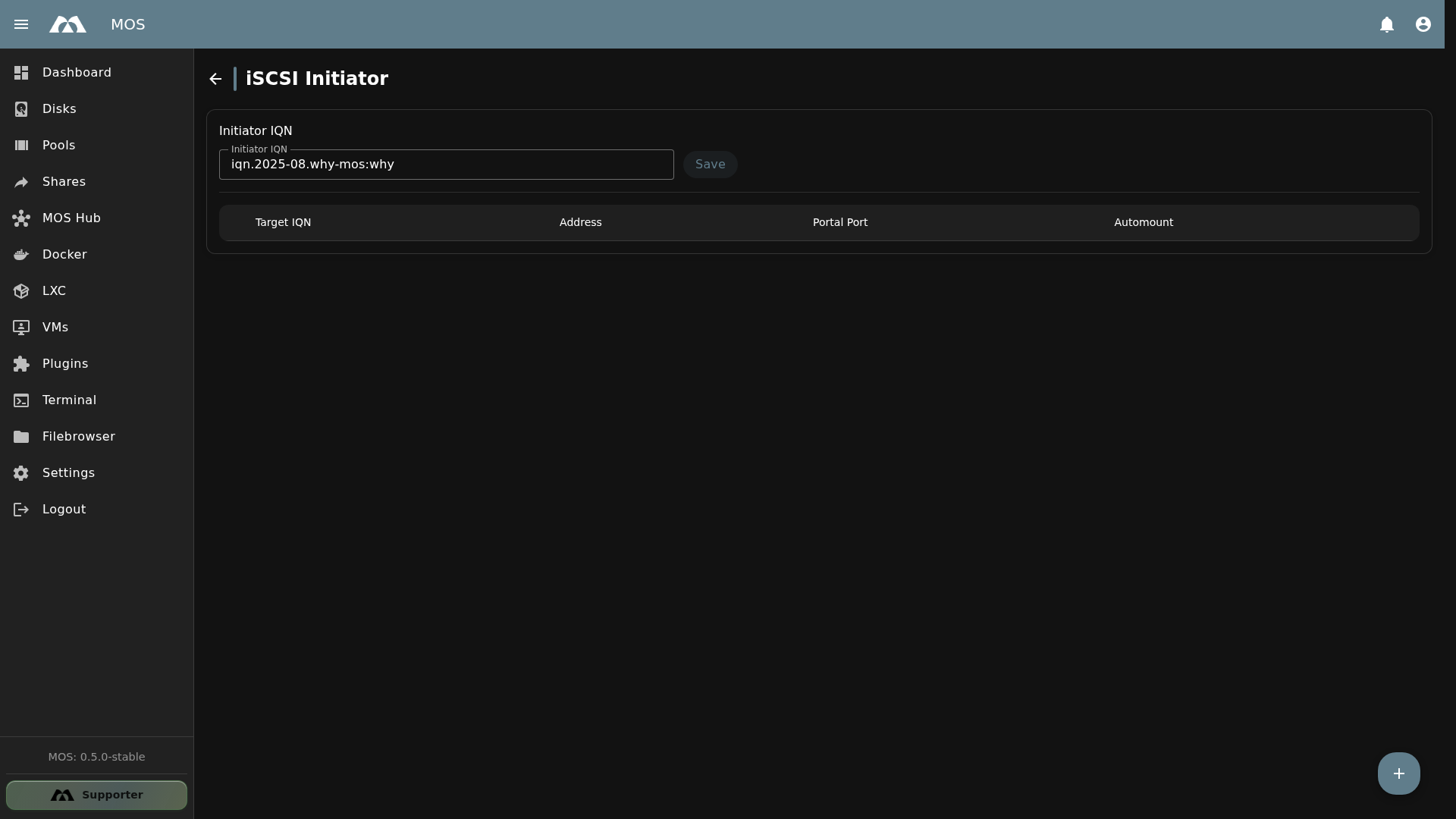The image size is (1456, 819).
Task: Click the MOS Hub icon
Action: pyautogui.click(x=21, y=218)
